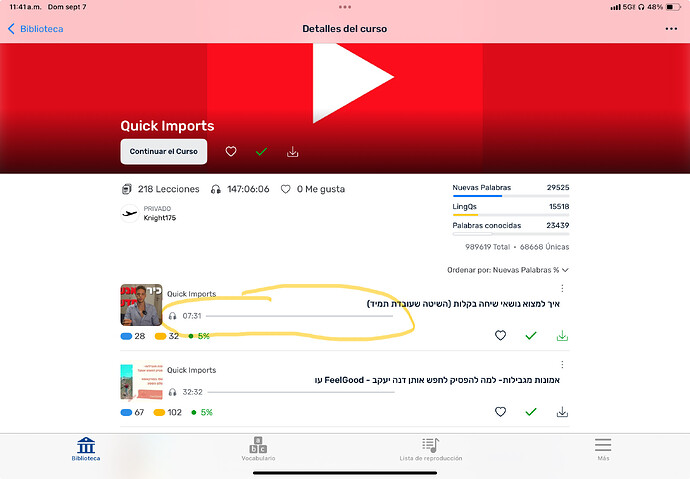Go back to Biblioteca
Screen dimensions: 690x479
(x=35, y=29)
